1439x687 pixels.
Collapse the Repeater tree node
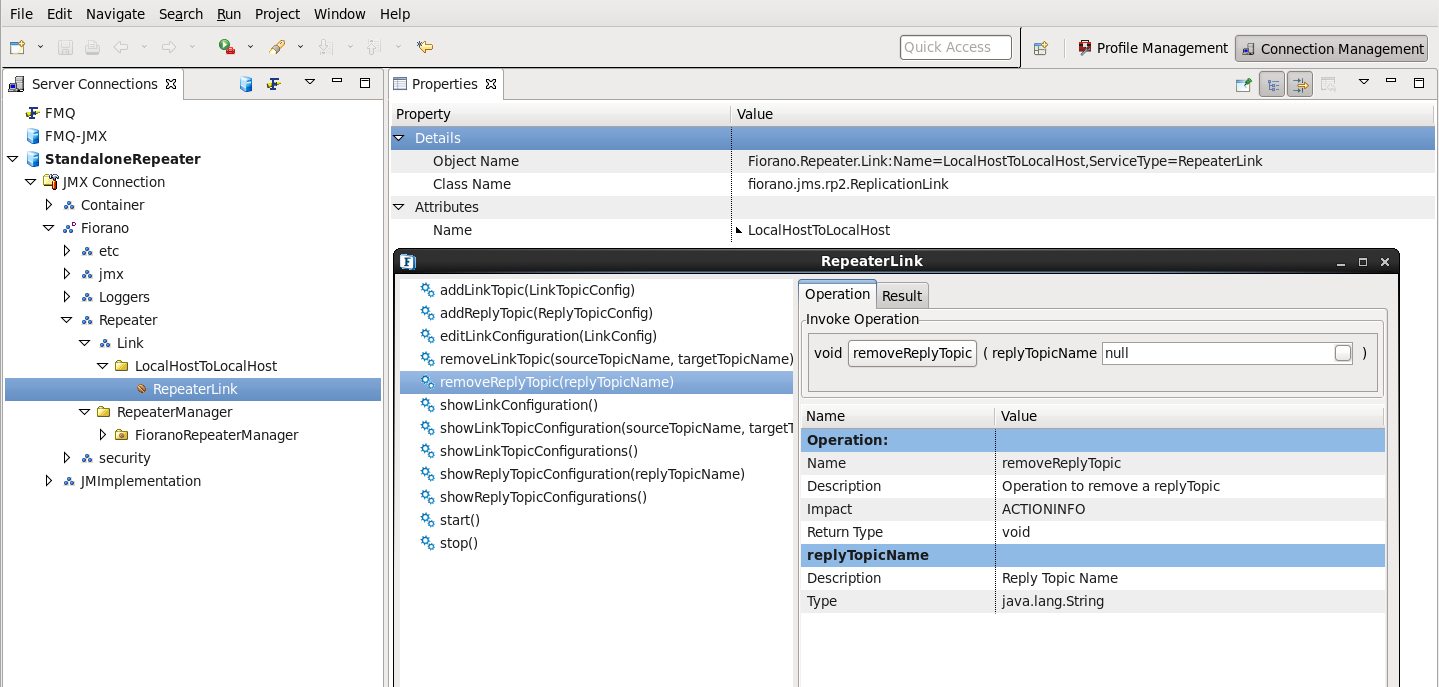click(x=66, y=320)
